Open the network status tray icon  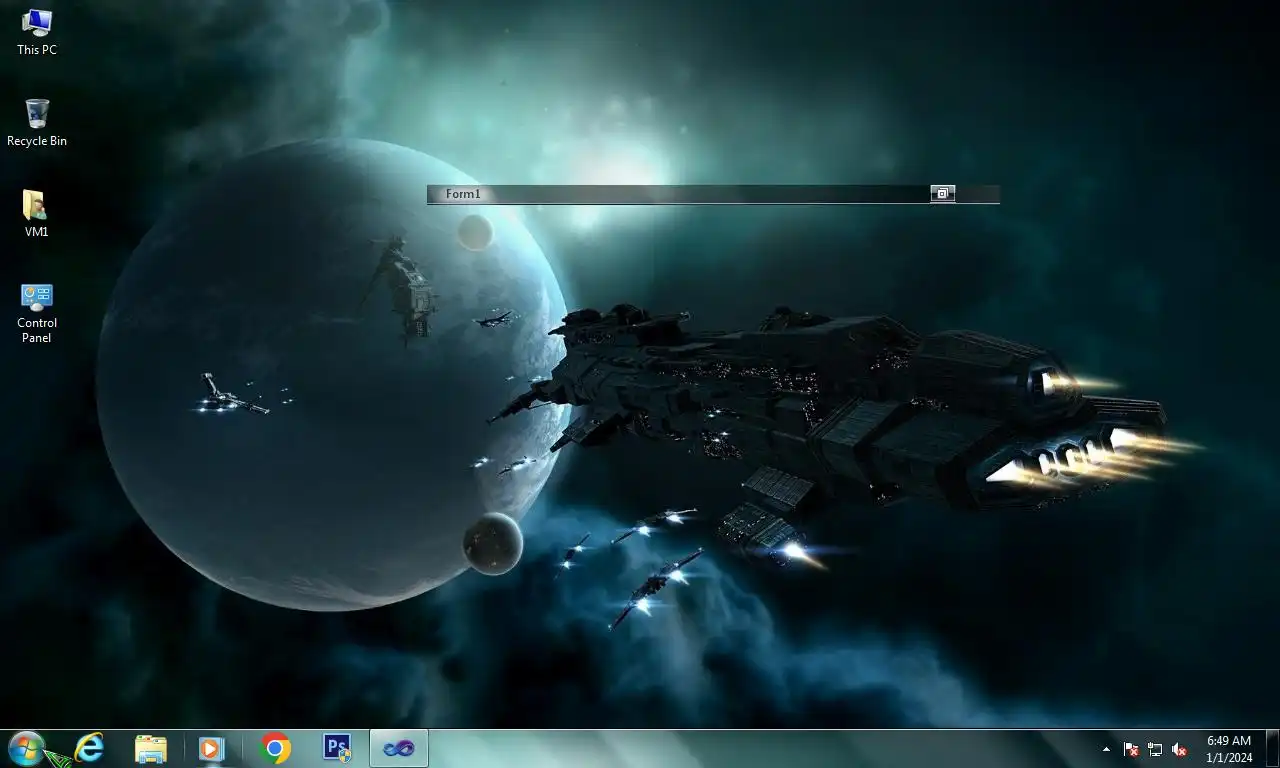1155,749
